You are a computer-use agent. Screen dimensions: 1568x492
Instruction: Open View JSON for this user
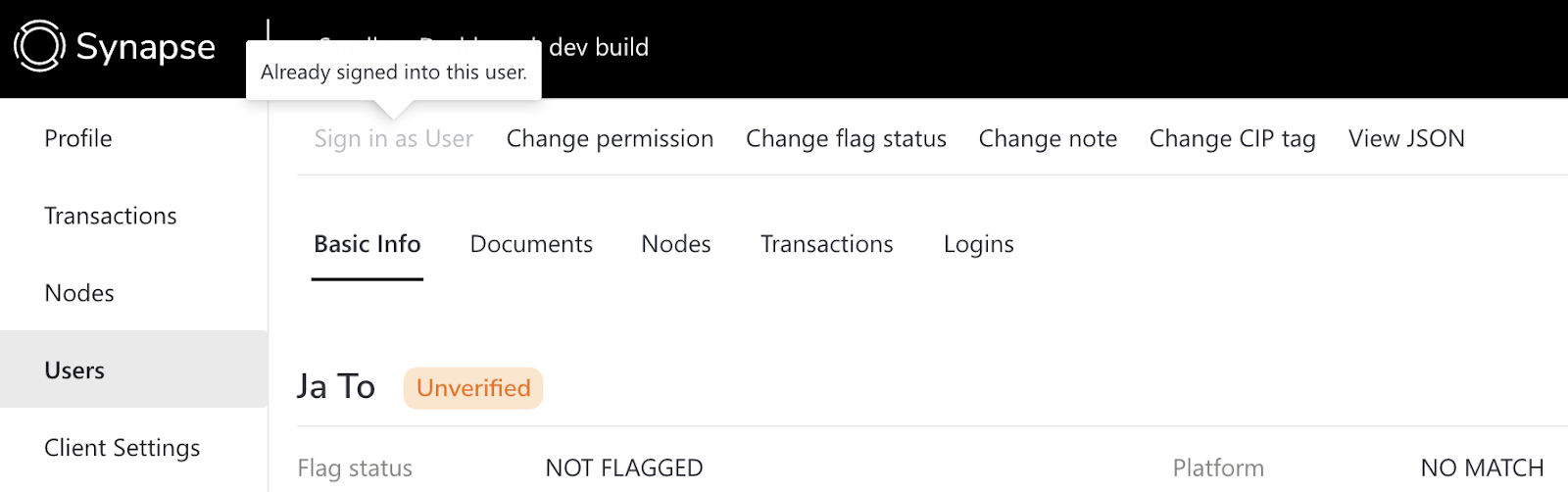(x=1406, y=139)
